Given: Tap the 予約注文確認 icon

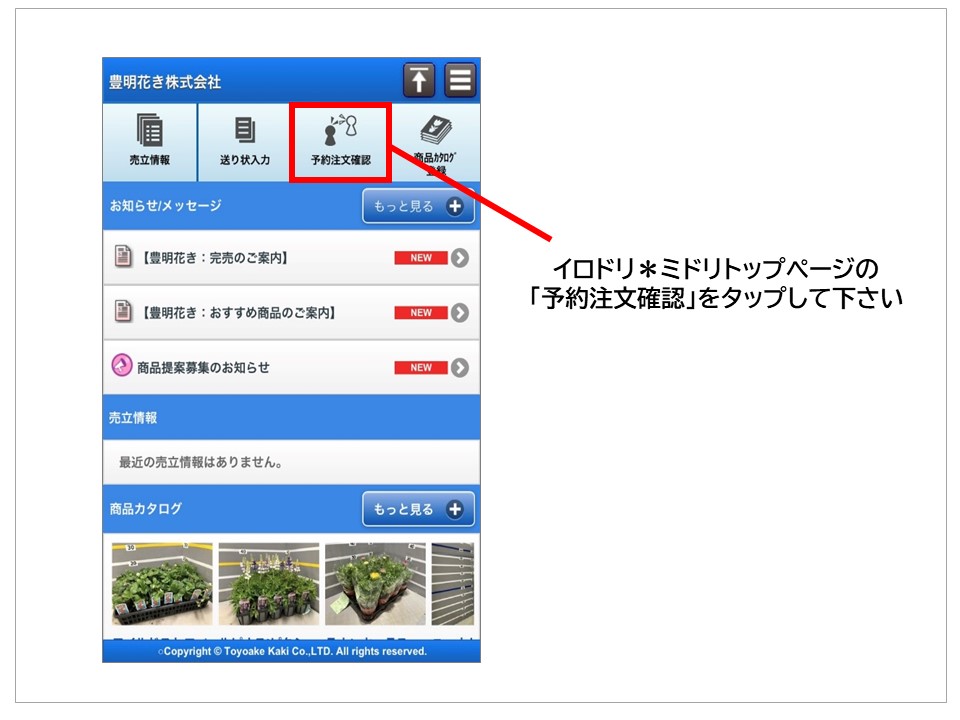Looking at the screenshot, I should (x=339, y=140).
